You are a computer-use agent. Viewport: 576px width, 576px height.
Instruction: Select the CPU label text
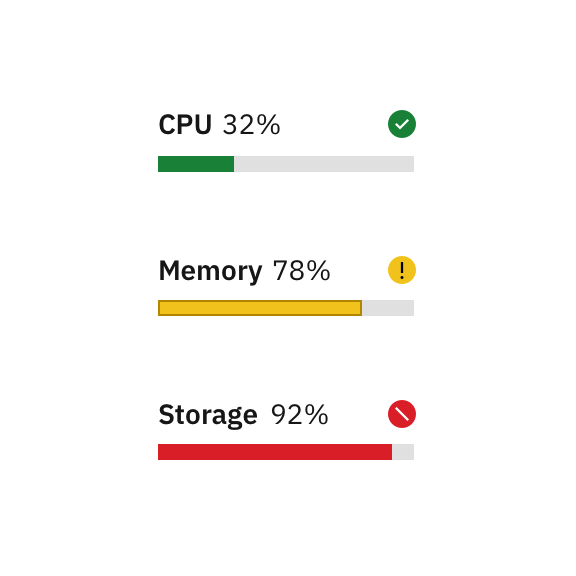pos(185,125)
